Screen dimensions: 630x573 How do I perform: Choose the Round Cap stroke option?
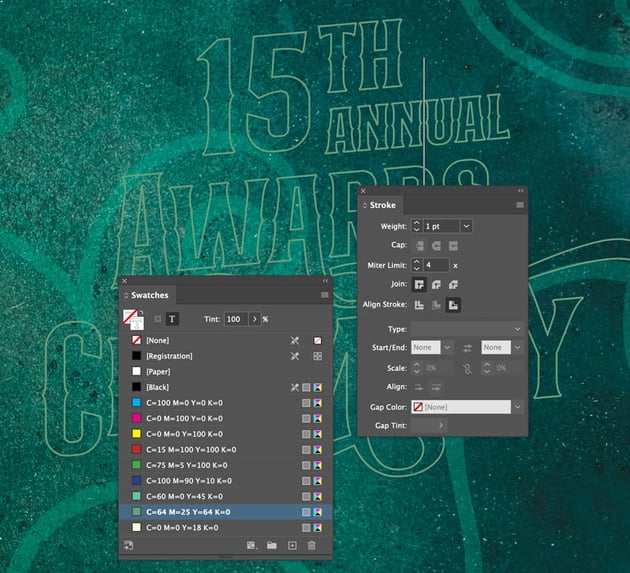[436, 246]
